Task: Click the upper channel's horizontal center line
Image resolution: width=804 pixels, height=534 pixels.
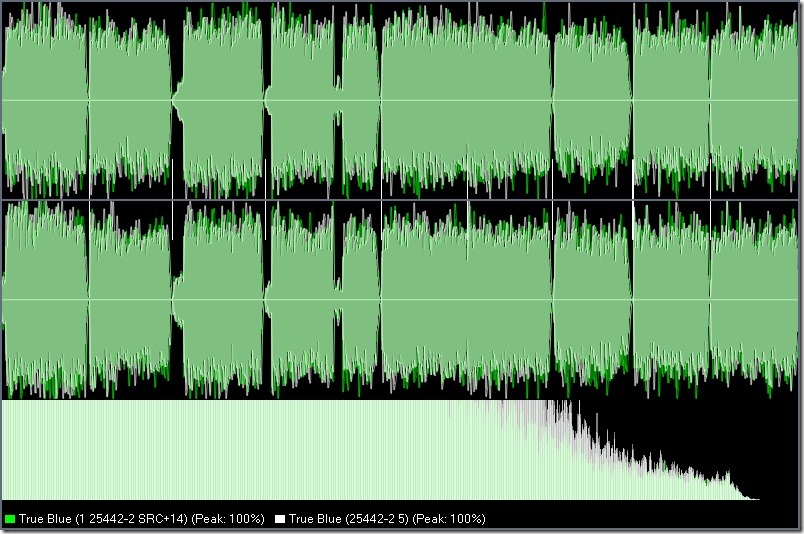Action: (x=400, y=100)
